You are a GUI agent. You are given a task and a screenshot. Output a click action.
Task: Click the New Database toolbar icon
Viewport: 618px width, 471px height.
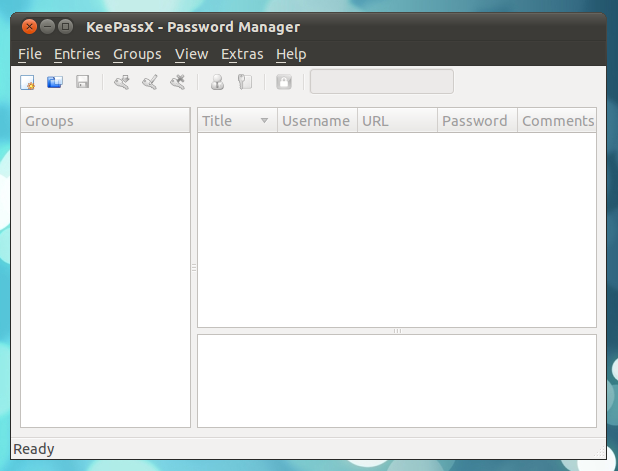(27, 82)
